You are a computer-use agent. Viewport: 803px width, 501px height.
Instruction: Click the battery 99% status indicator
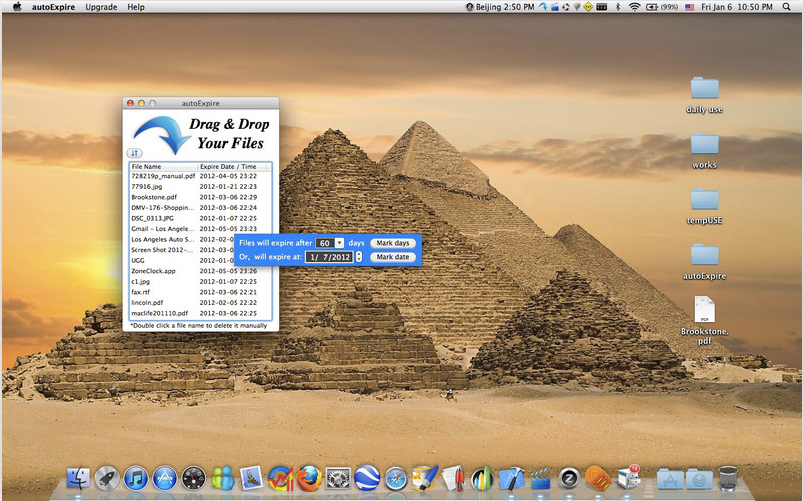pos(661,7)
